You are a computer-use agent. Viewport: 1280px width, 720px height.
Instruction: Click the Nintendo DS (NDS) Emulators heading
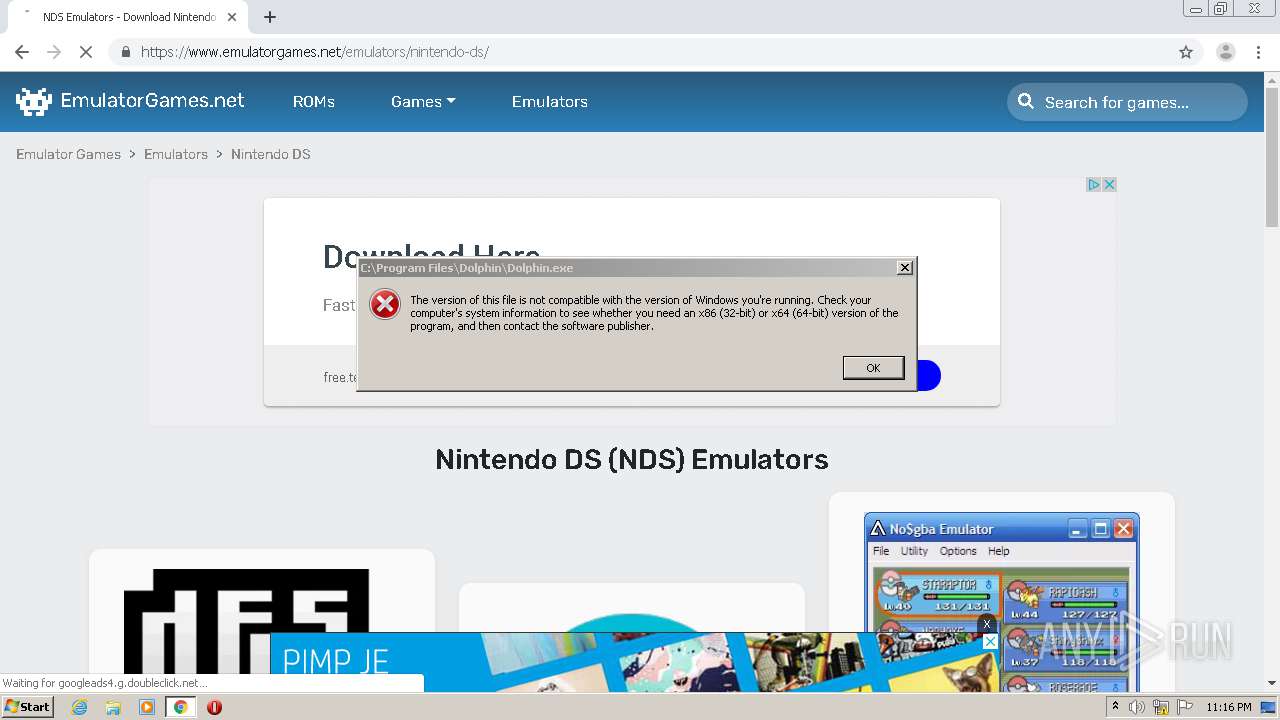point(632,459)
